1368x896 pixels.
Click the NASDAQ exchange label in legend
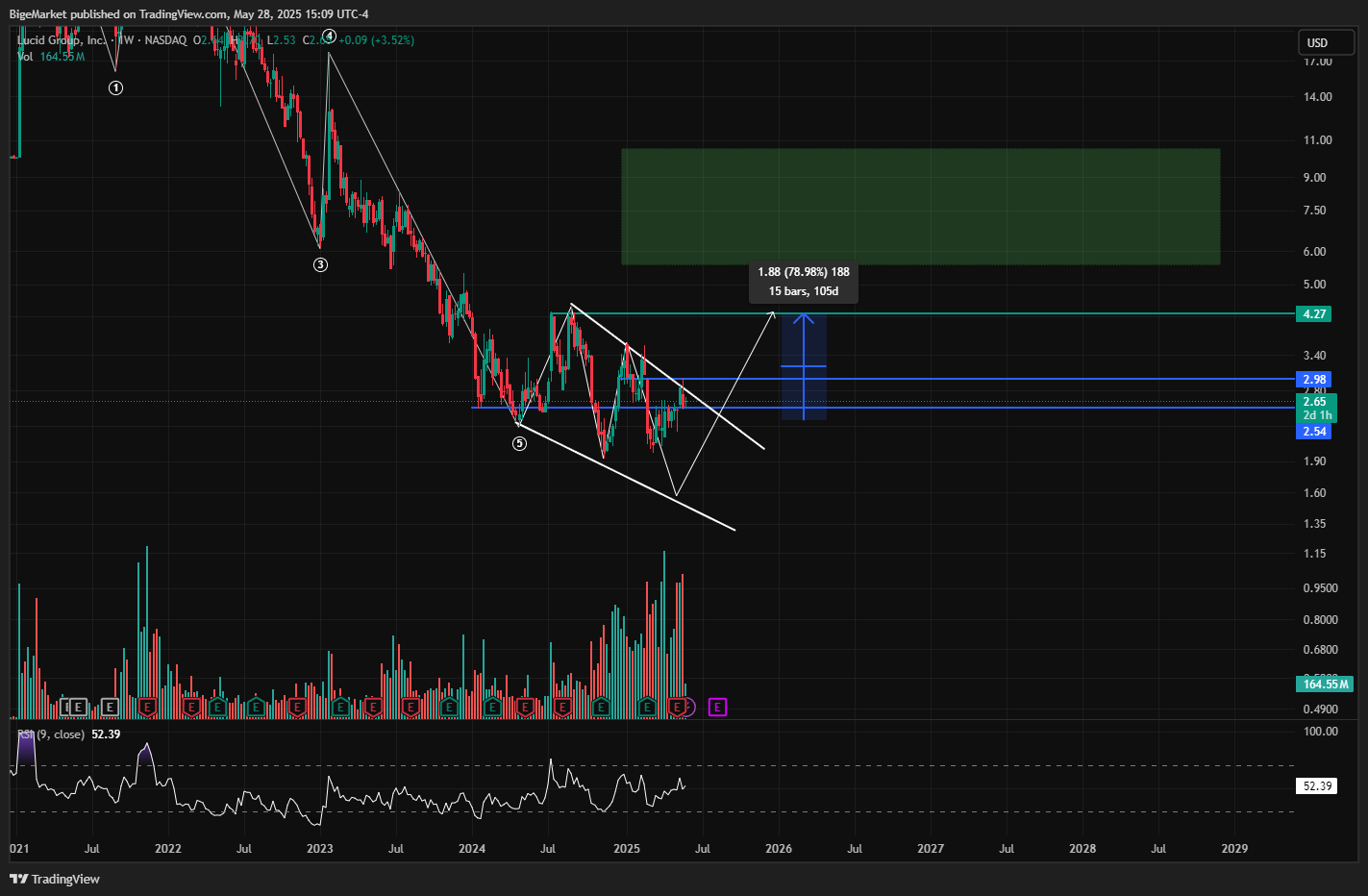pyautogui.click(x=164, y=40)
